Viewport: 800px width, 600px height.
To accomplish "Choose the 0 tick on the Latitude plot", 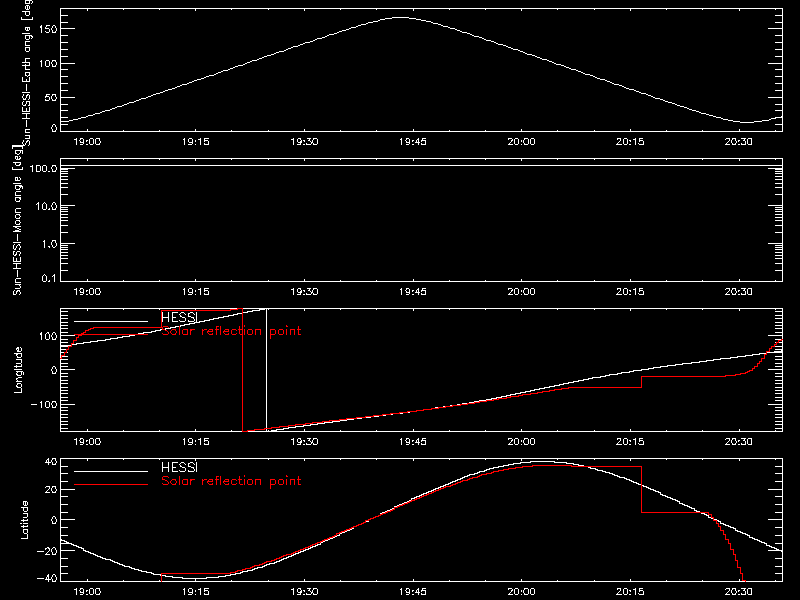I will click(x=54, y=520).
